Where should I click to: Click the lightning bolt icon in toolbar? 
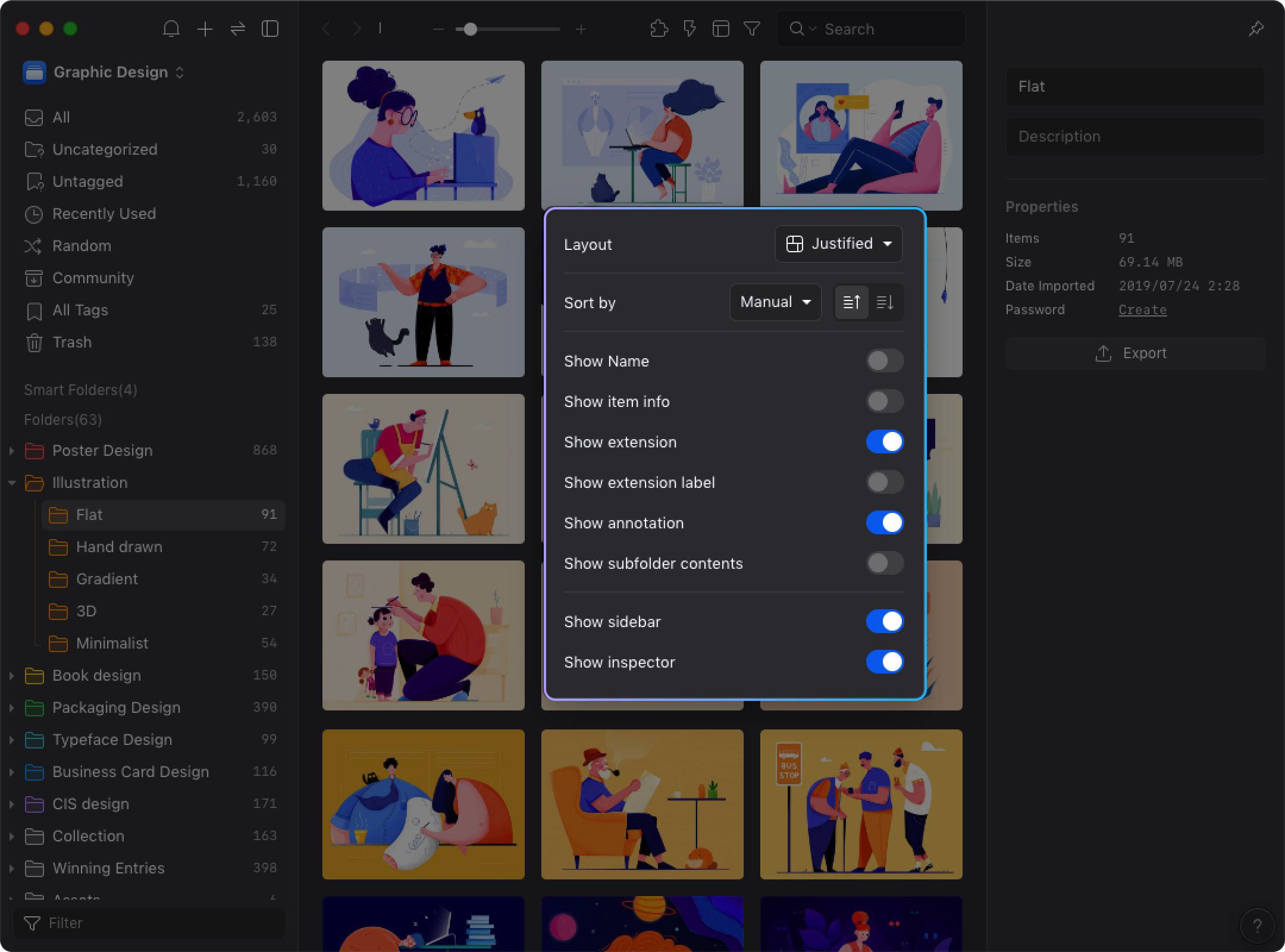688,29
